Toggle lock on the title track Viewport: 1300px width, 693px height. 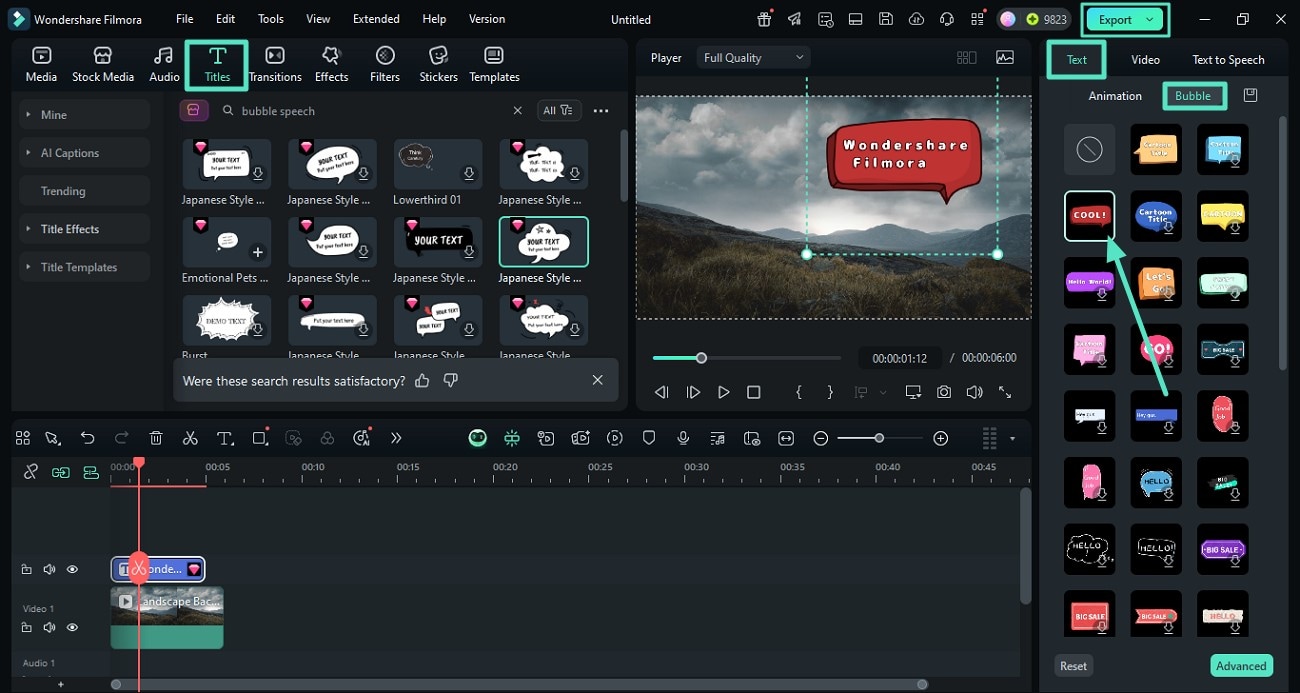[27, 569]
